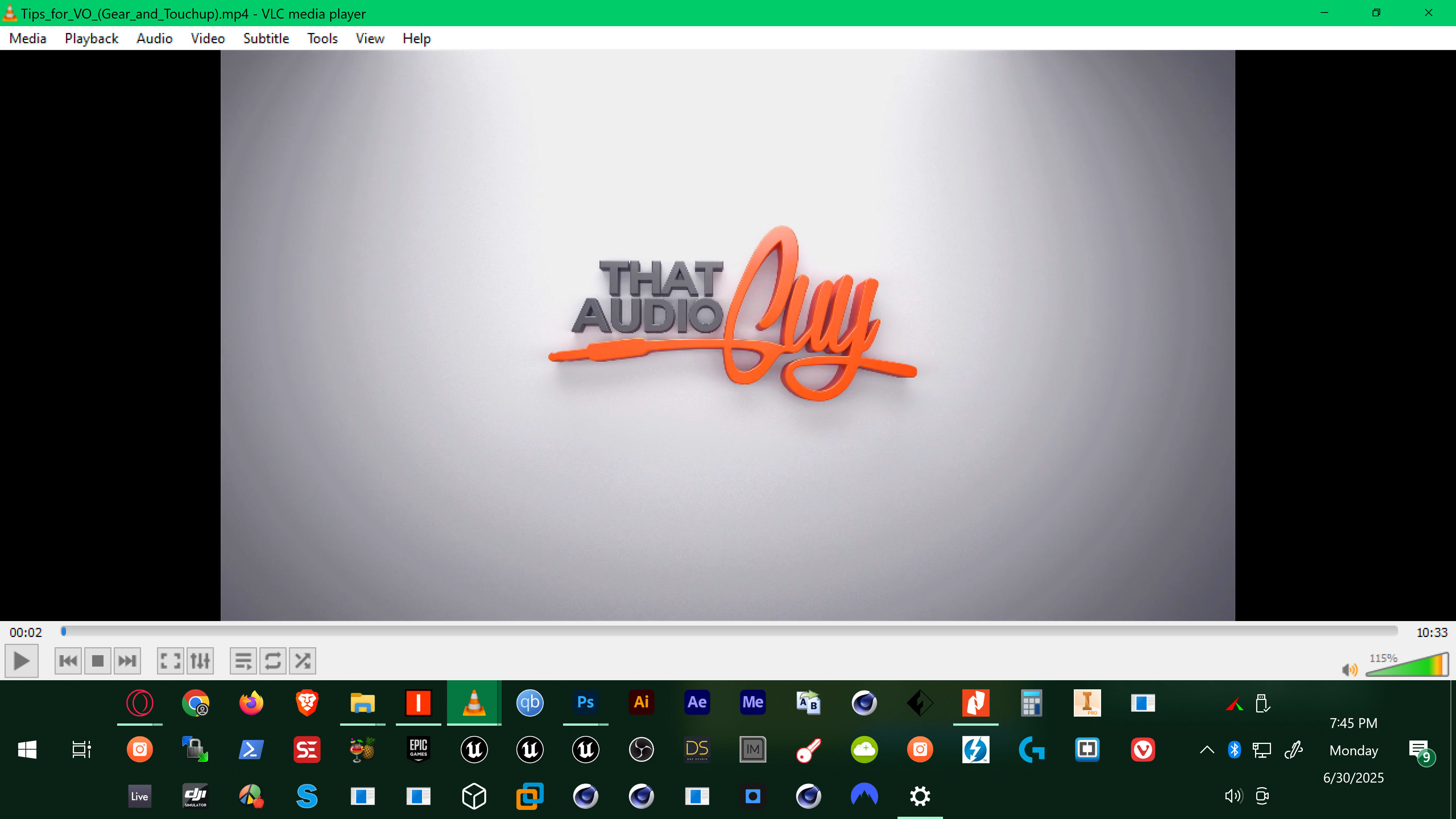Open the Playback menu
The image size is (1456, 819).
click(91, 38)
